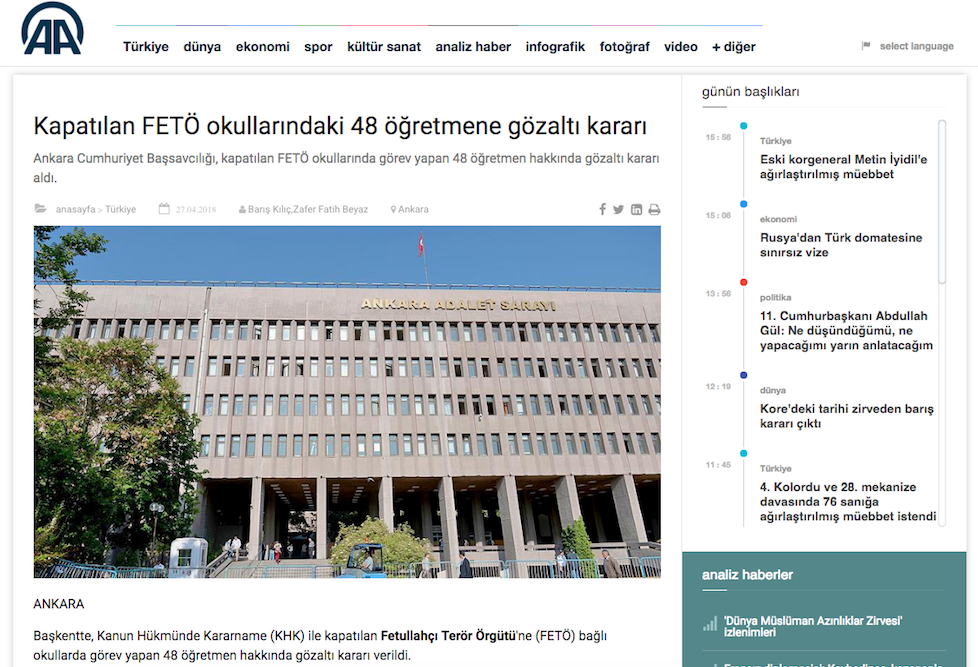Click the Ankara Adalet Sarayı article image

[x=347, y=401]
